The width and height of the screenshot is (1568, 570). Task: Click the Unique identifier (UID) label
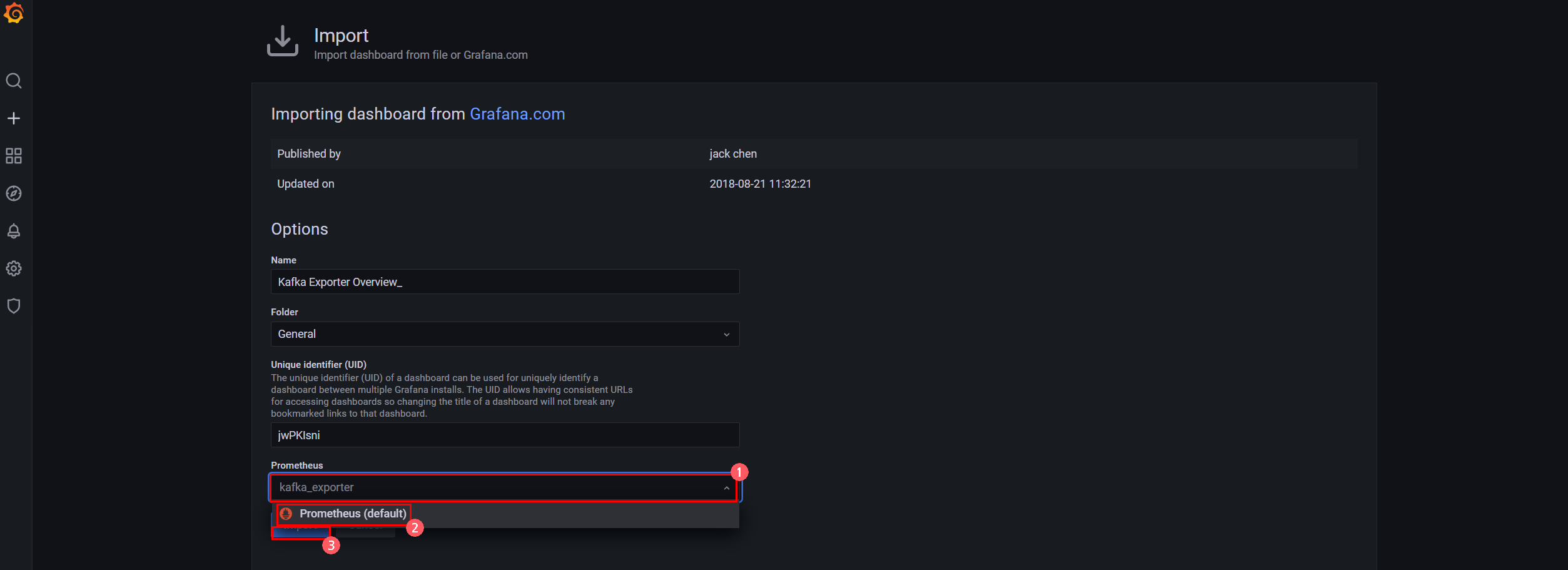point(318,364)
